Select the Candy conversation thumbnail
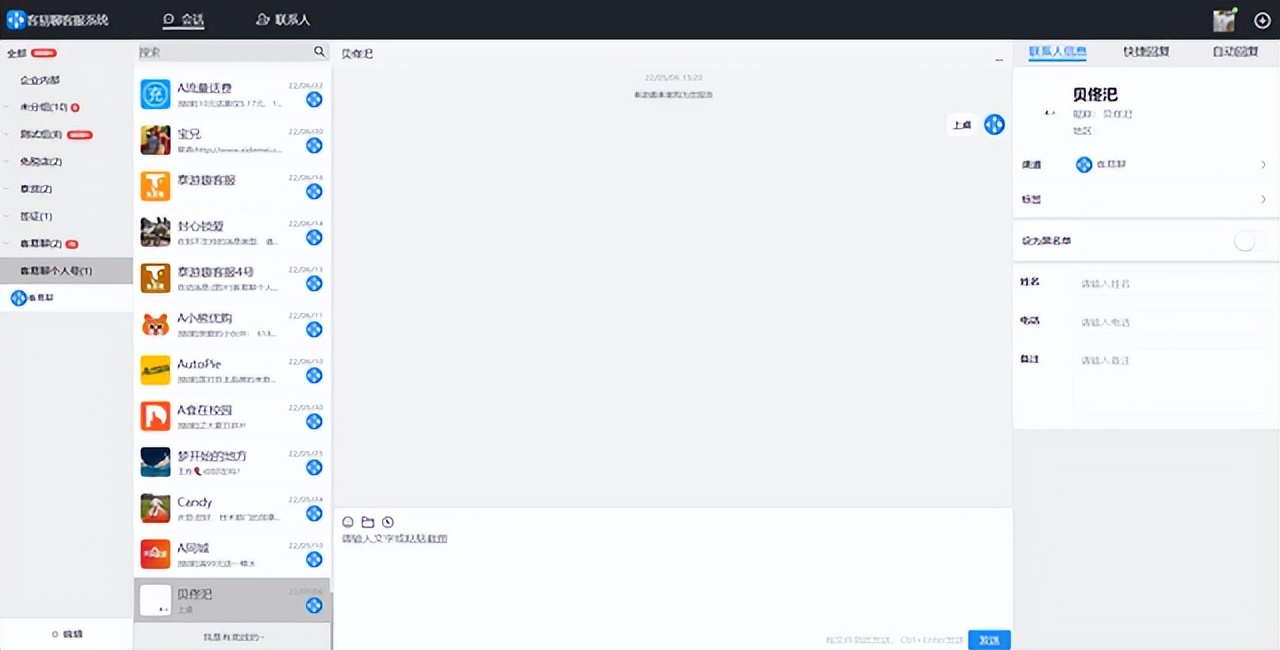Viewport: 1280px width, 650px height. pyautogui.click(x=155, y=508)
